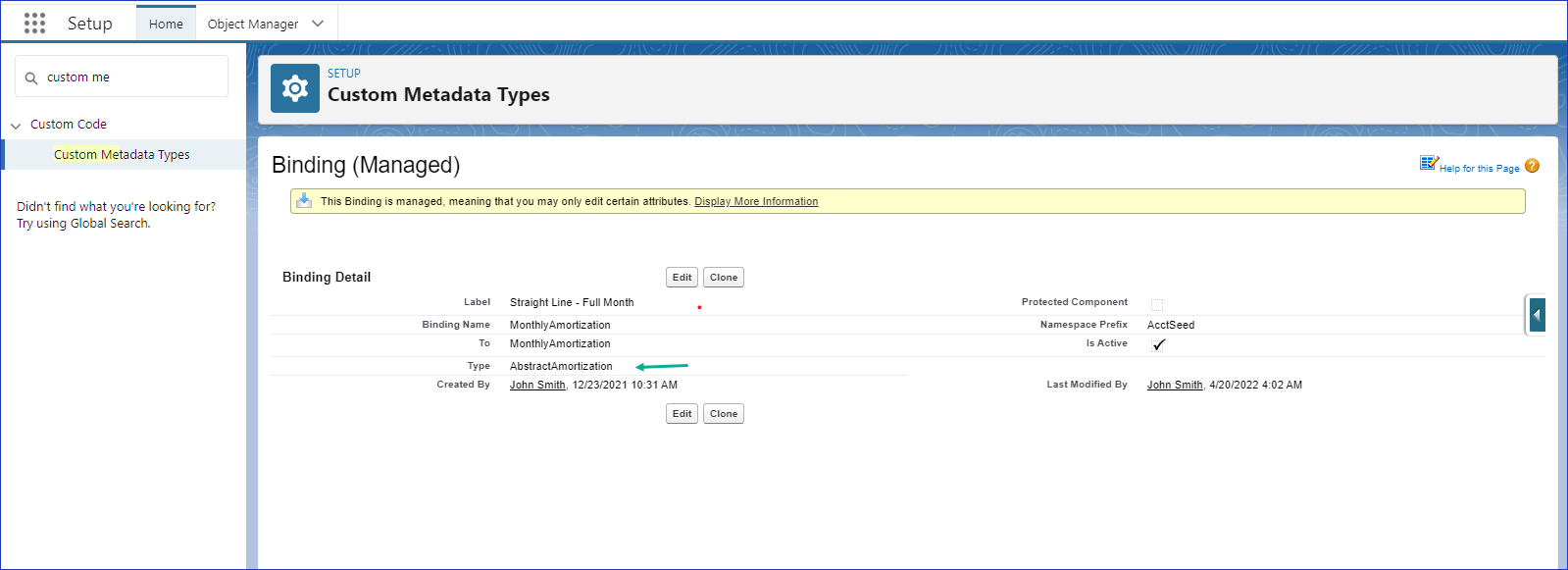Click the Quick Find search field
Viewport: 1568px width, 570px height.
132,78
